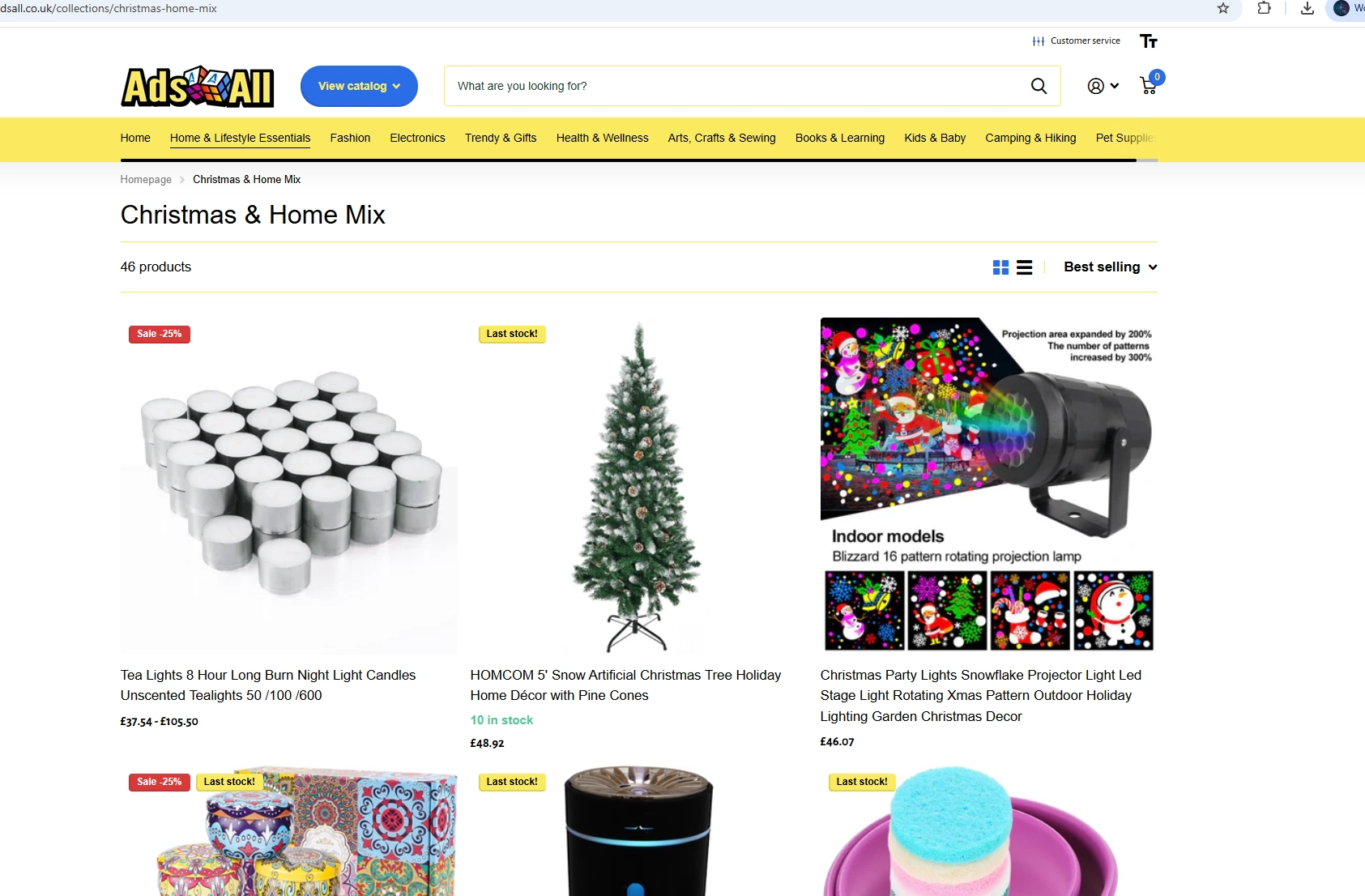Expand the account menu chevron
This screenshot has width=1365, height=896.
pyautogui.click(x=1115, y=86)
